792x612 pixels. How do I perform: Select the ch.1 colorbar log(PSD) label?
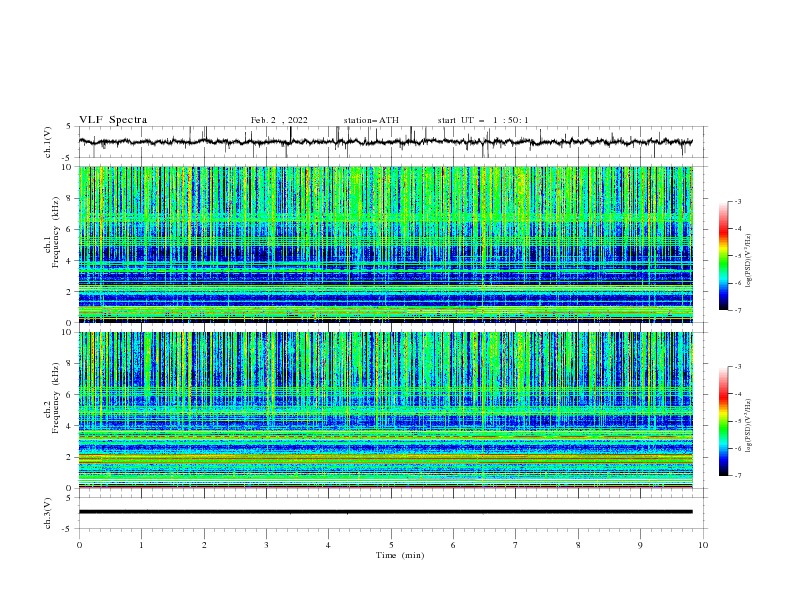tap(749, 261)
